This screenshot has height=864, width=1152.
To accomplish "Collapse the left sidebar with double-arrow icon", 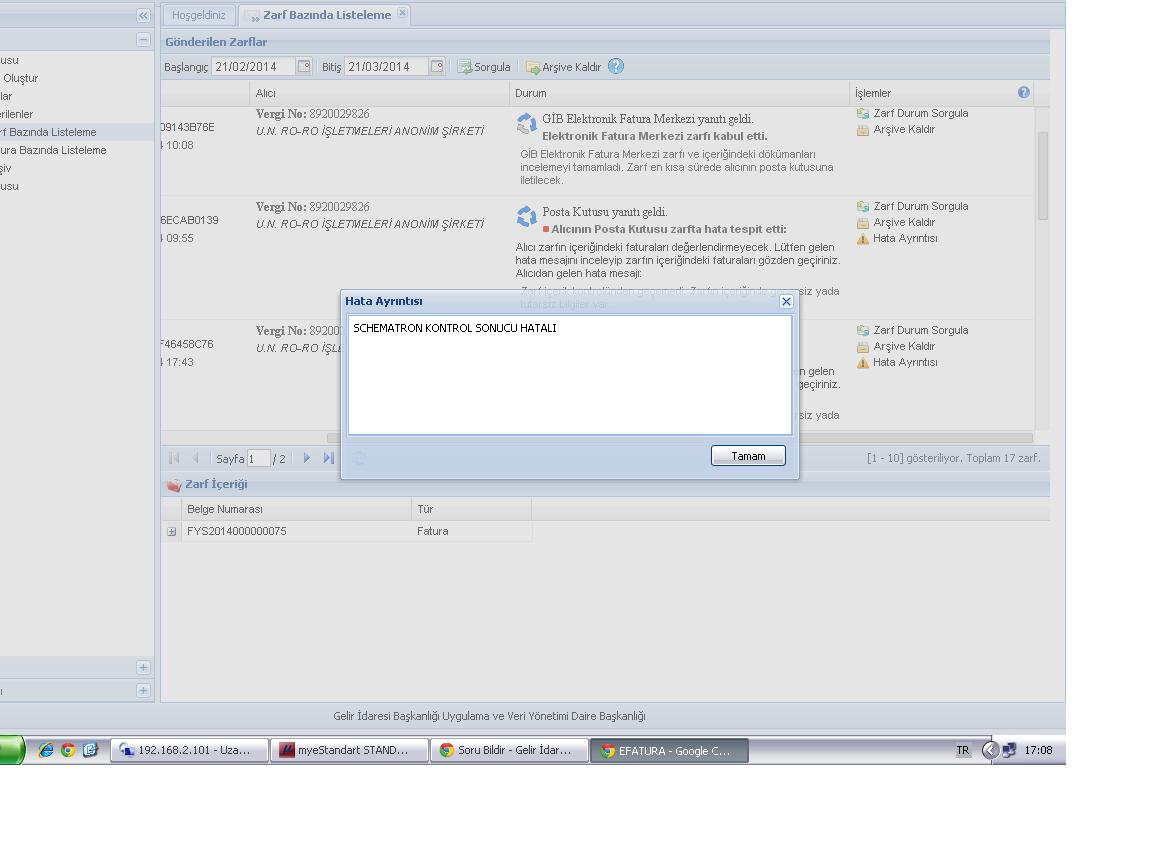I will 143,15.
